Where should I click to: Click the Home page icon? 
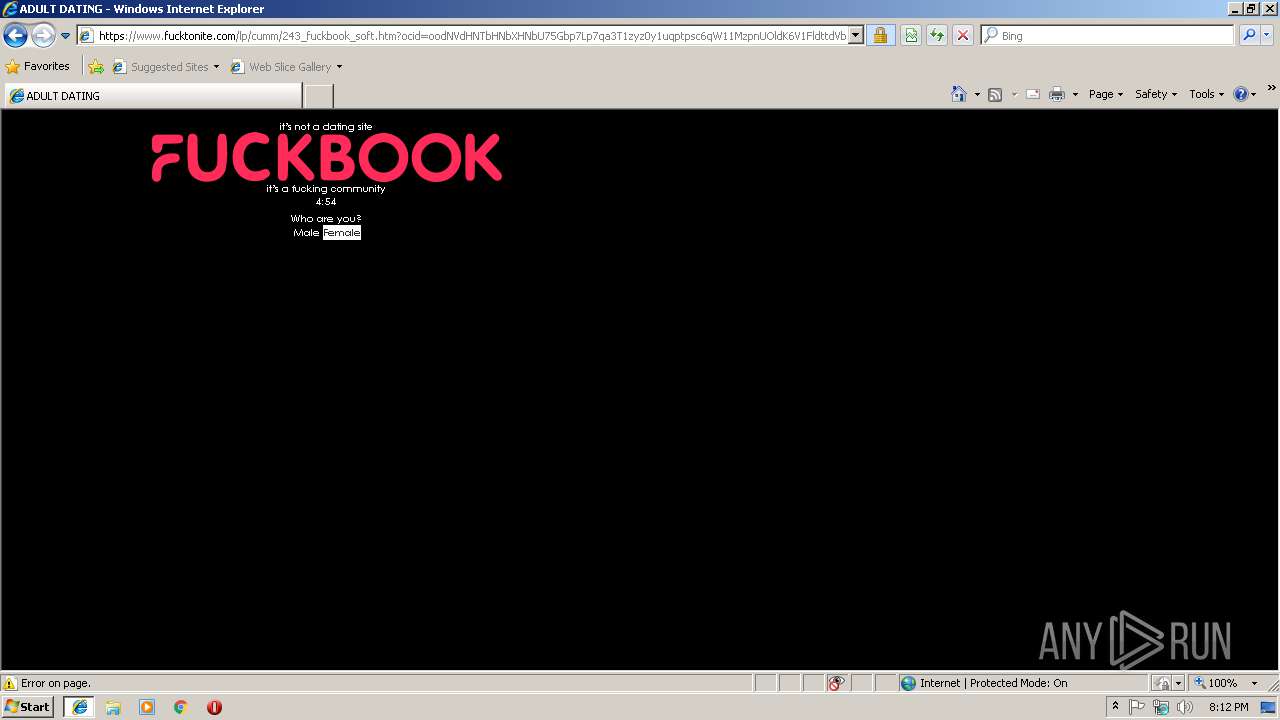[x=959, y=94]
